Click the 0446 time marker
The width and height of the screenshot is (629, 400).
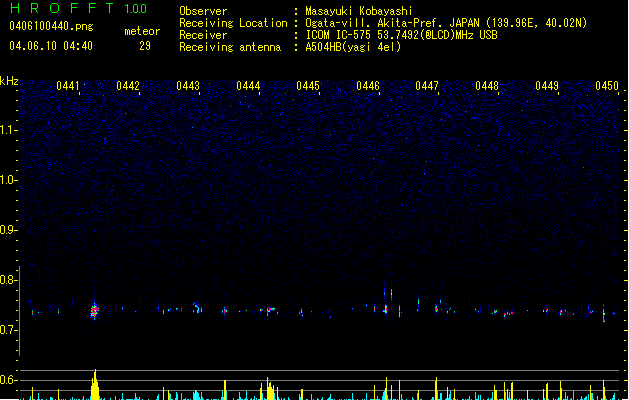(368, 86)
